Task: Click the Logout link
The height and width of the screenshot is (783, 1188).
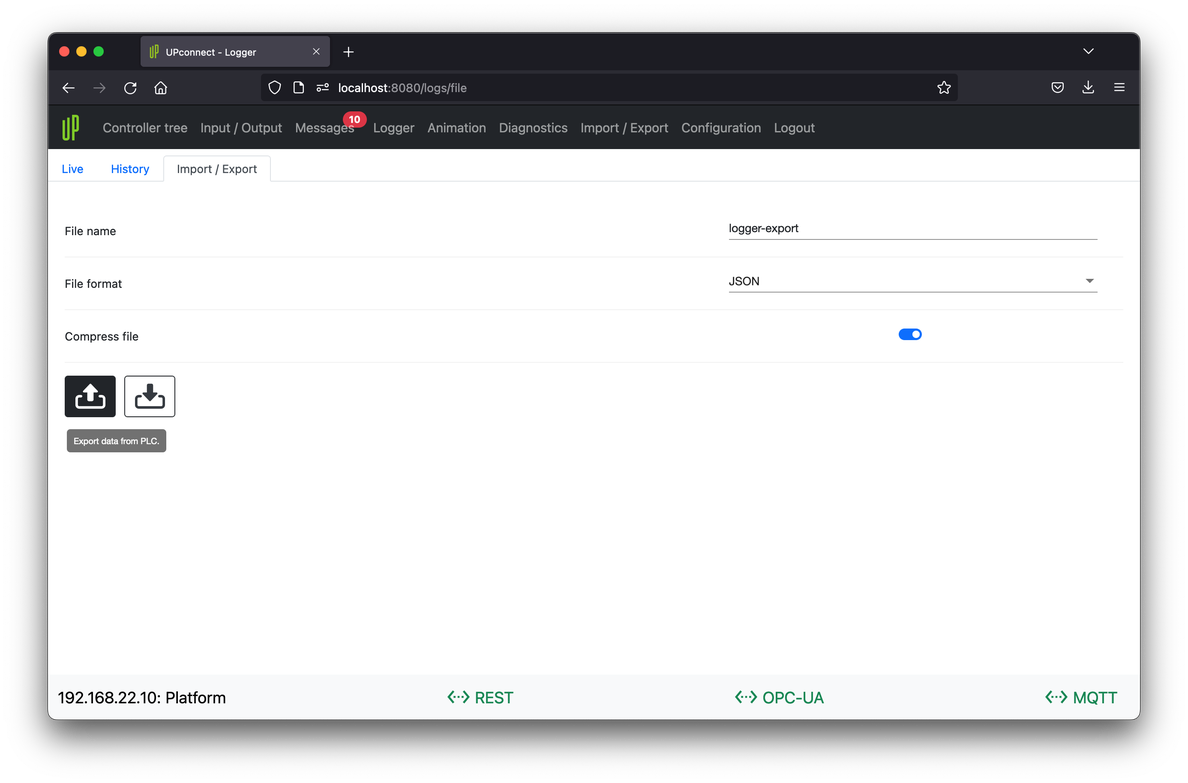Action: 794,128
